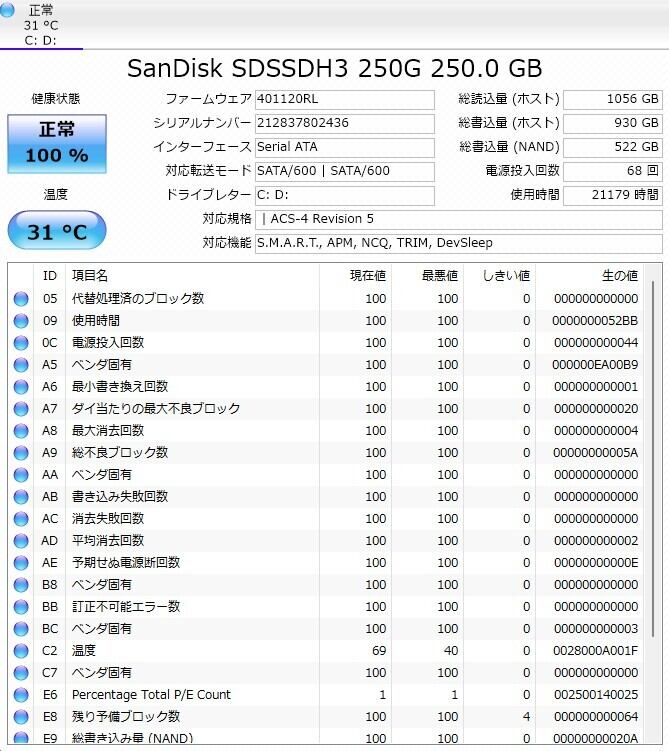Click the drive status orb at top-left
Screen dimensions: 669x751
pyautogui.click(x=9, y=11)
